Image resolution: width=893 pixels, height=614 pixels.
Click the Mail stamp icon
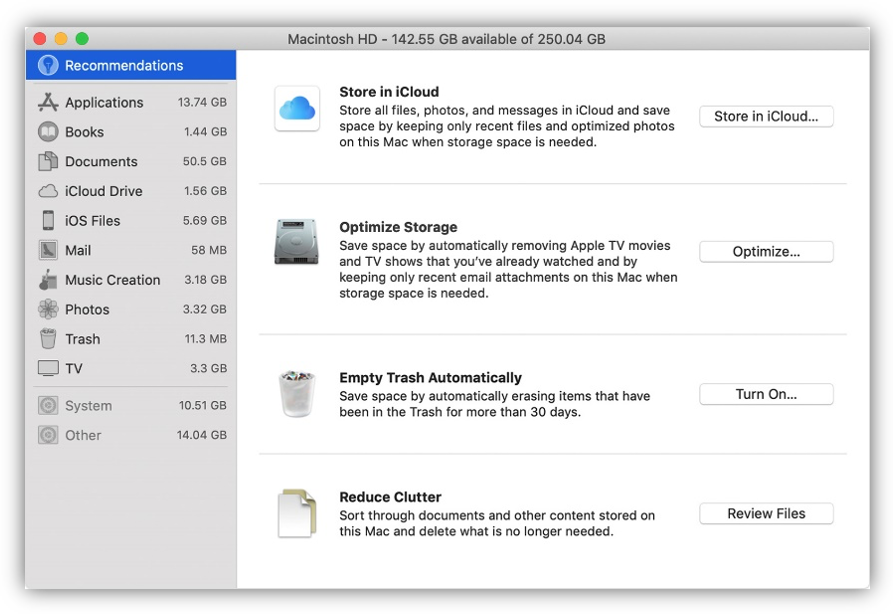coord(48,250)
